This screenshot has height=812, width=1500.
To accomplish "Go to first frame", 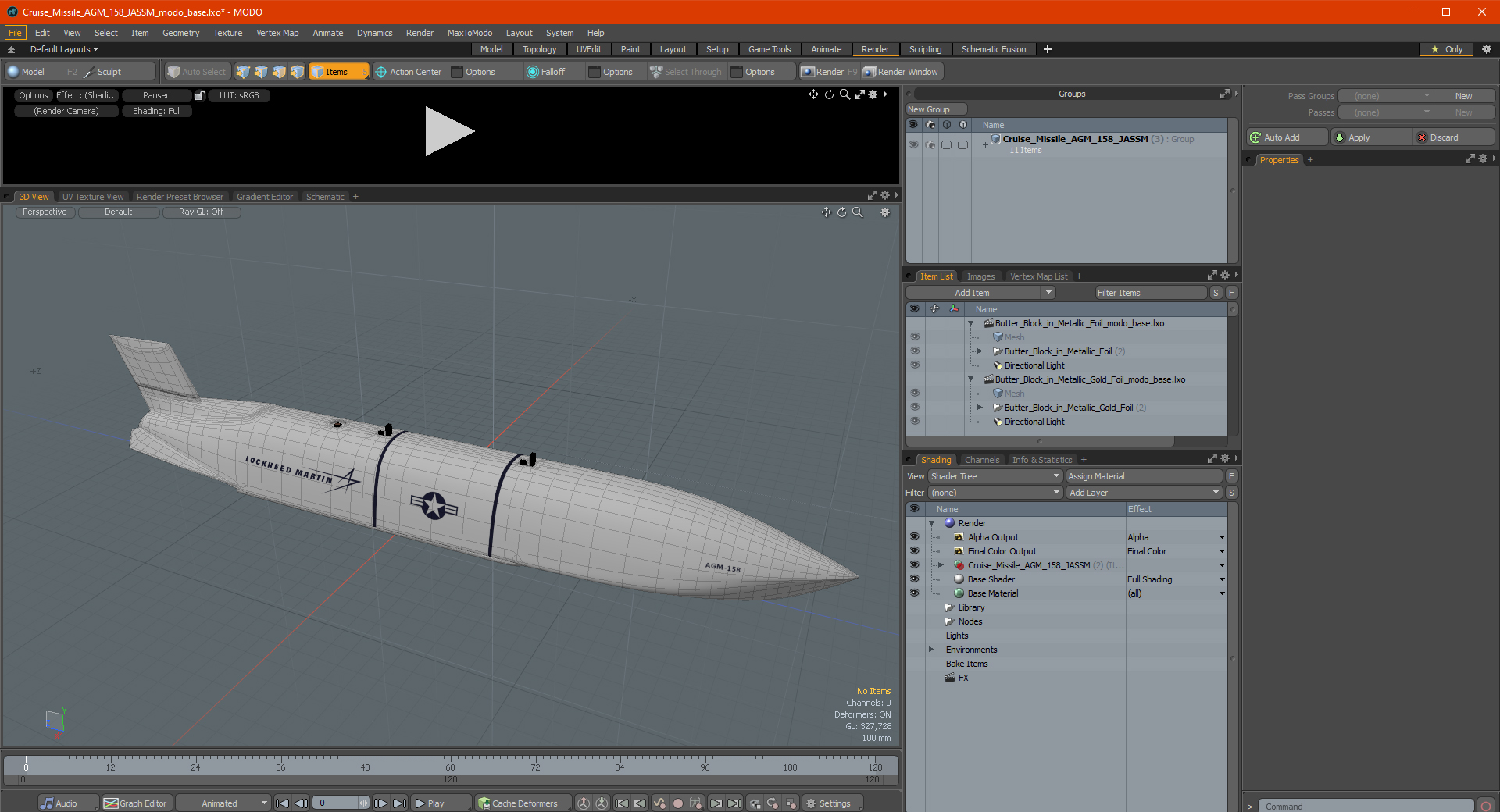I will [283, 803].
